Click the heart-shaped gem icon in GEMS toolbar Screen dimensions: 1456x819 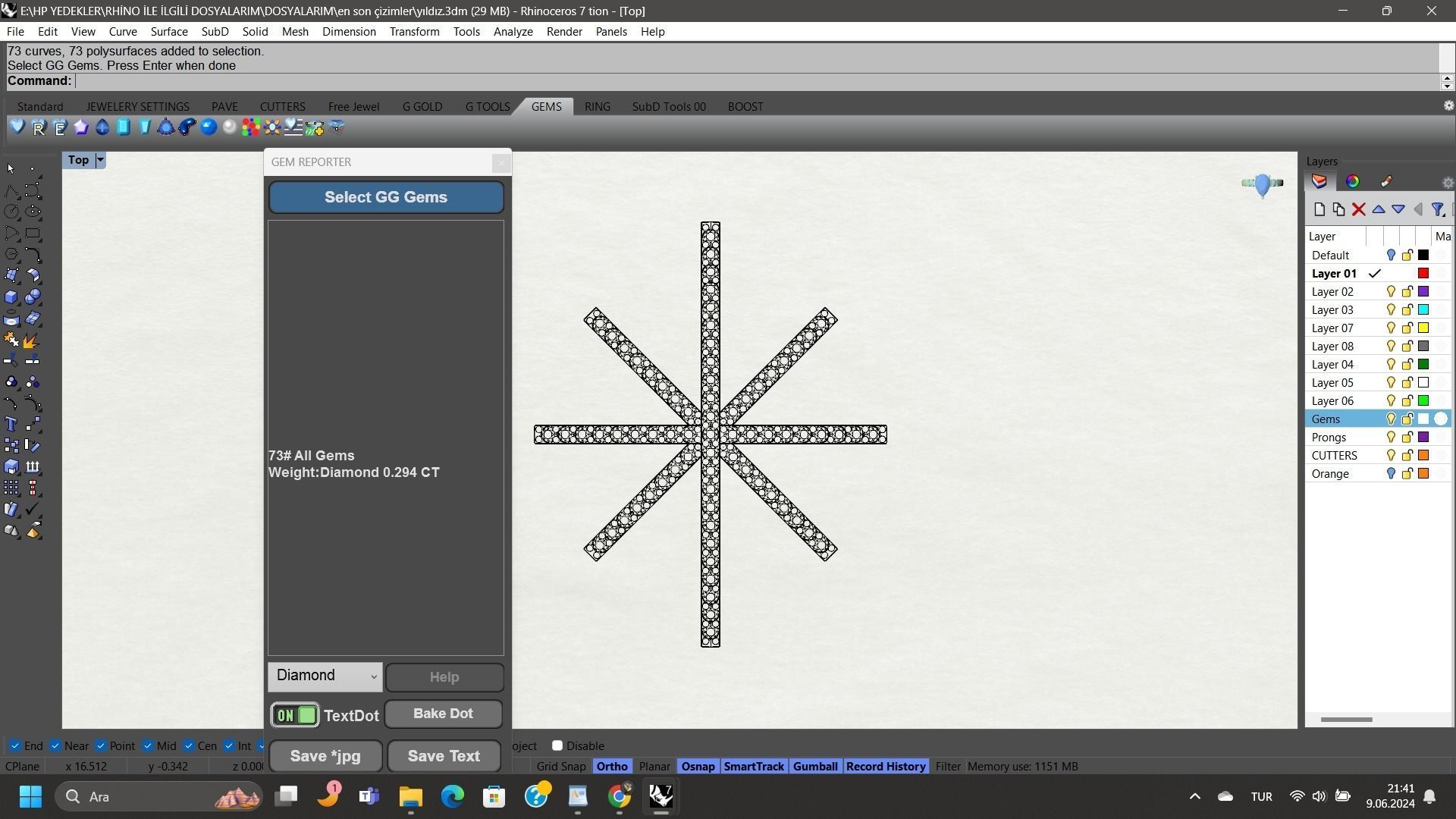17,127
